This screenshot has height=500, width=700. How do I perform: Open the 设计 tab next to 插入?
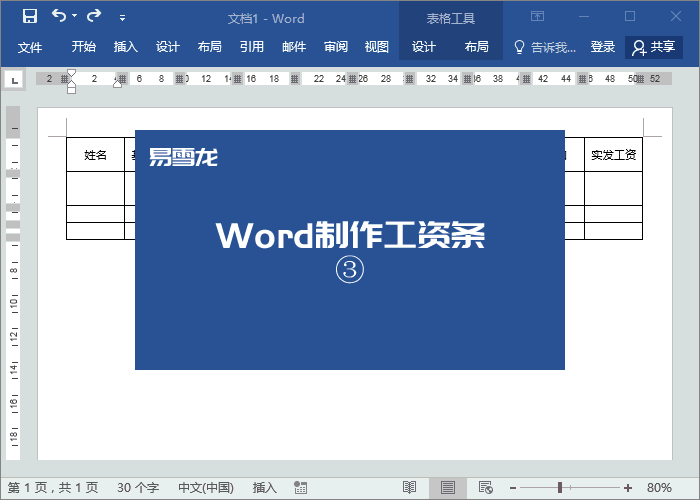point(167,46)
